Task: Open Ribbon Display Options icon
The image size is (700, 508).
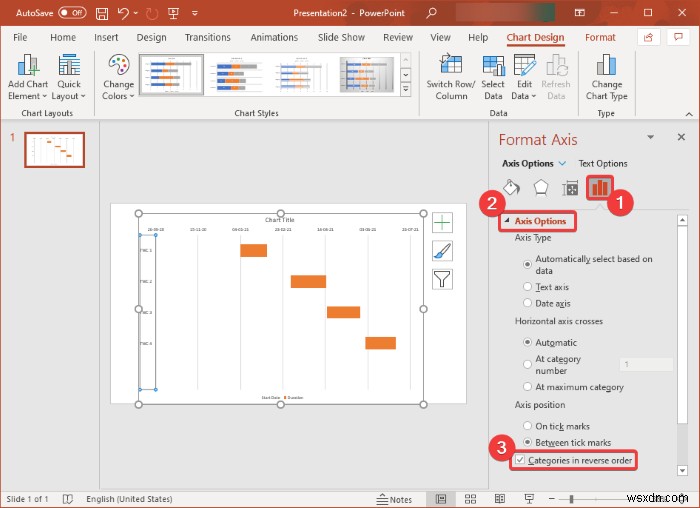Action: click(580, 13)
